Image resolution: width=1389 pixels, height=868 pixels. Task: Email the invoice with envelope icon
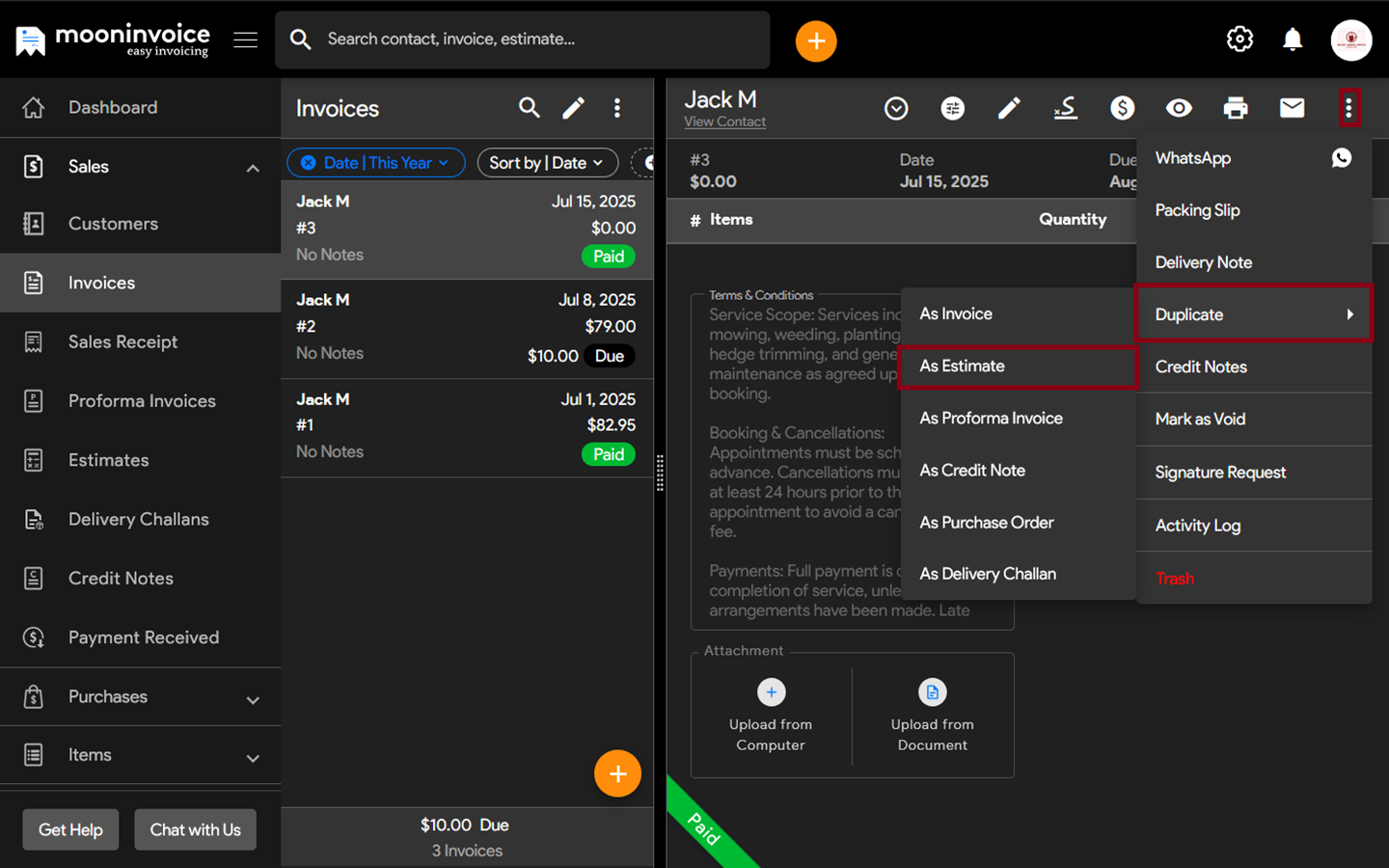[1292, 108]
